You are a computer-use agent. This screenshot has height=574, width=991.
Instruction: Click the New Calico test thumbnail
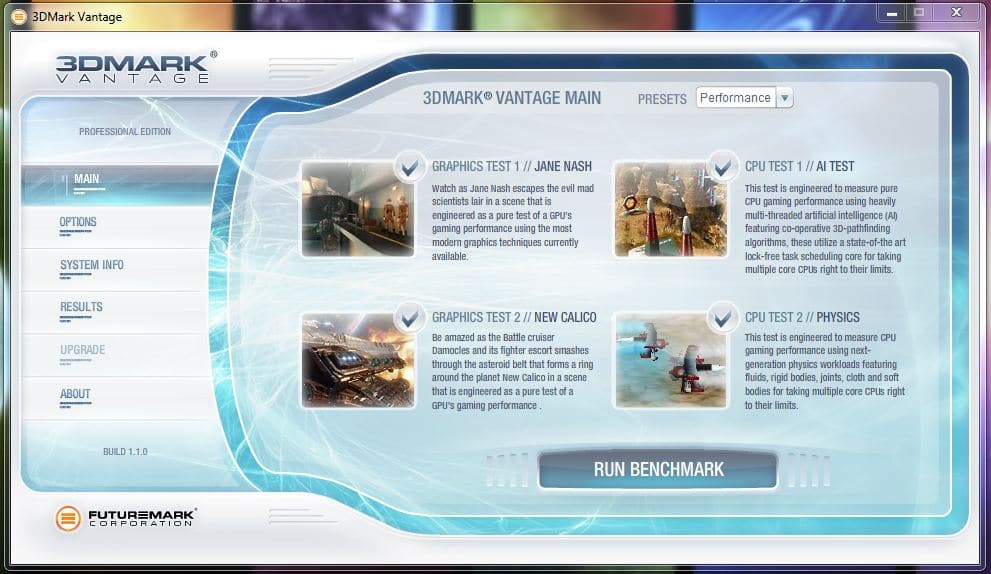click(358, 360)
